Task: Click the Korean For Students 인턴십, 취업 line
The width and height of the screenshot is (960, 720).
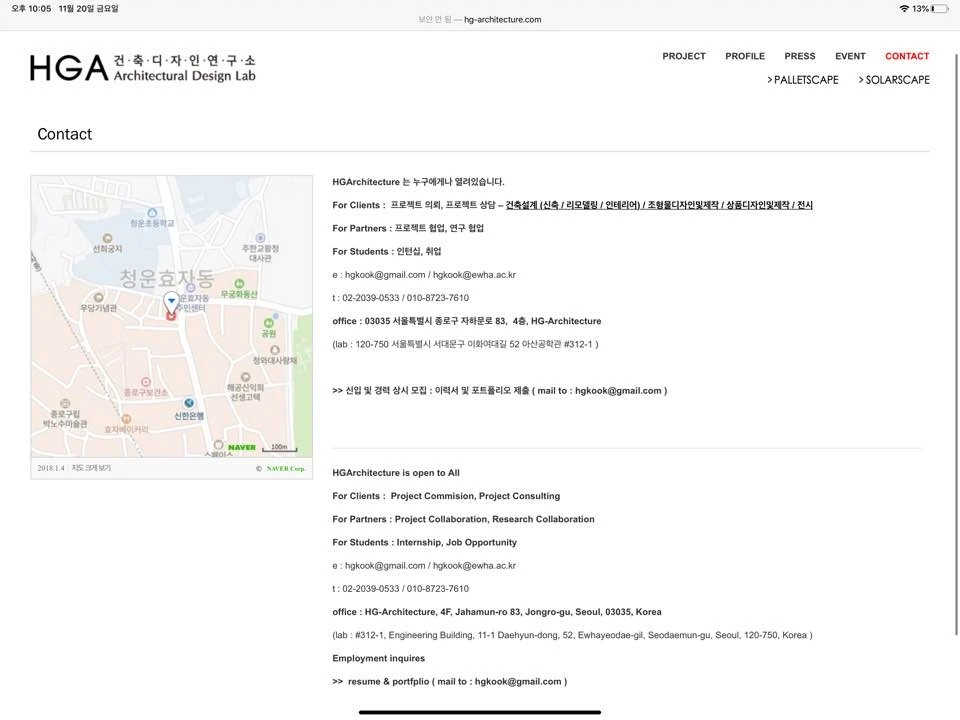Action: pos(386,252)
